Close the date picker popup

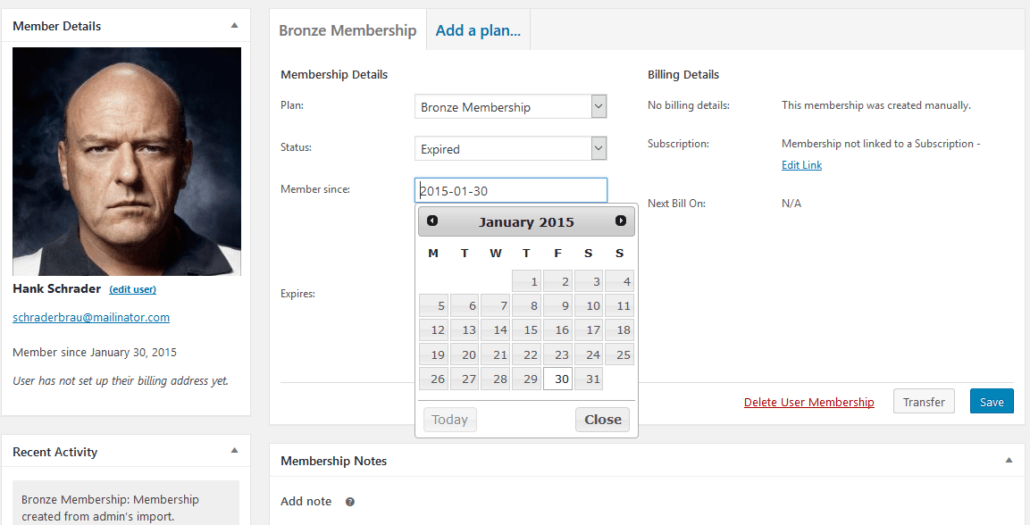(x=602, y=419)
